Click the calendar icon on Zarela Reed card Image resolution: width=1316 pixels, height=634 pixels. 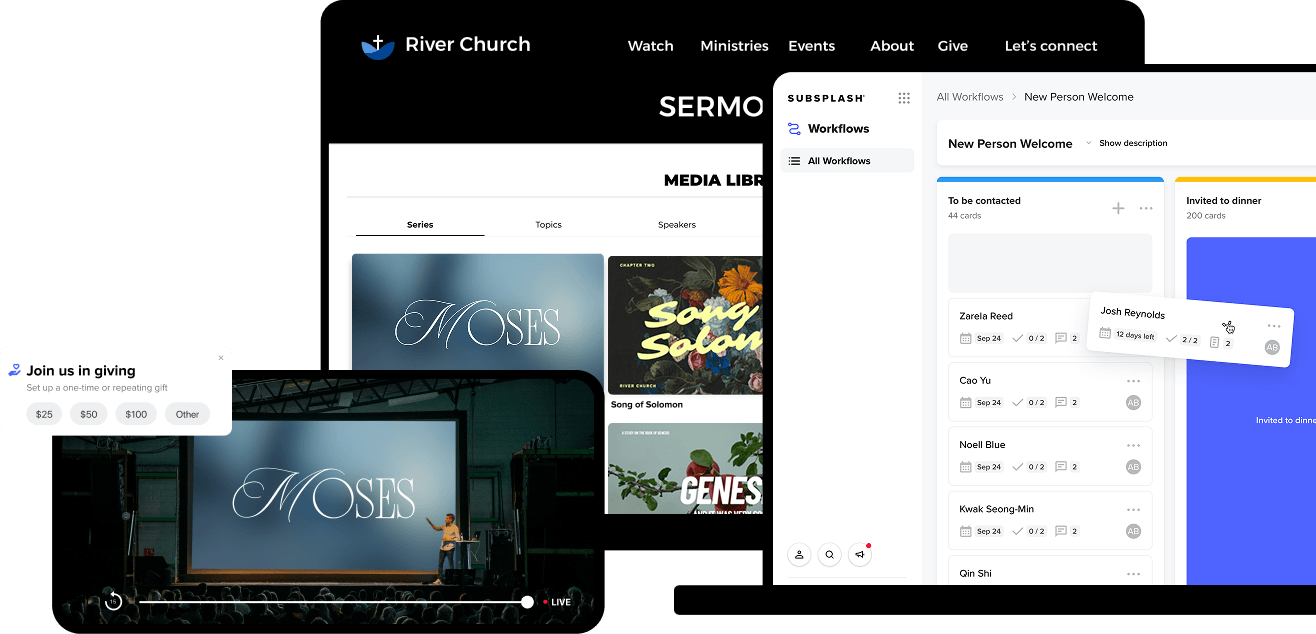click(965, 338)
